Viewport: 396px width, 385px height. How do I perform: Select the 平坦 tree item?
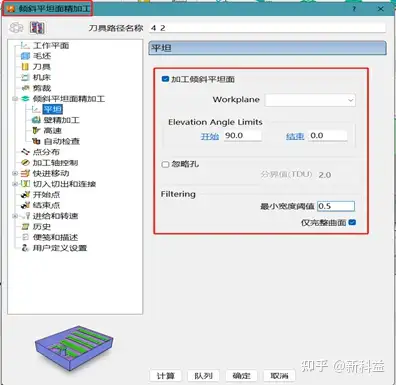pyautogui.click(x=53, y=109)
